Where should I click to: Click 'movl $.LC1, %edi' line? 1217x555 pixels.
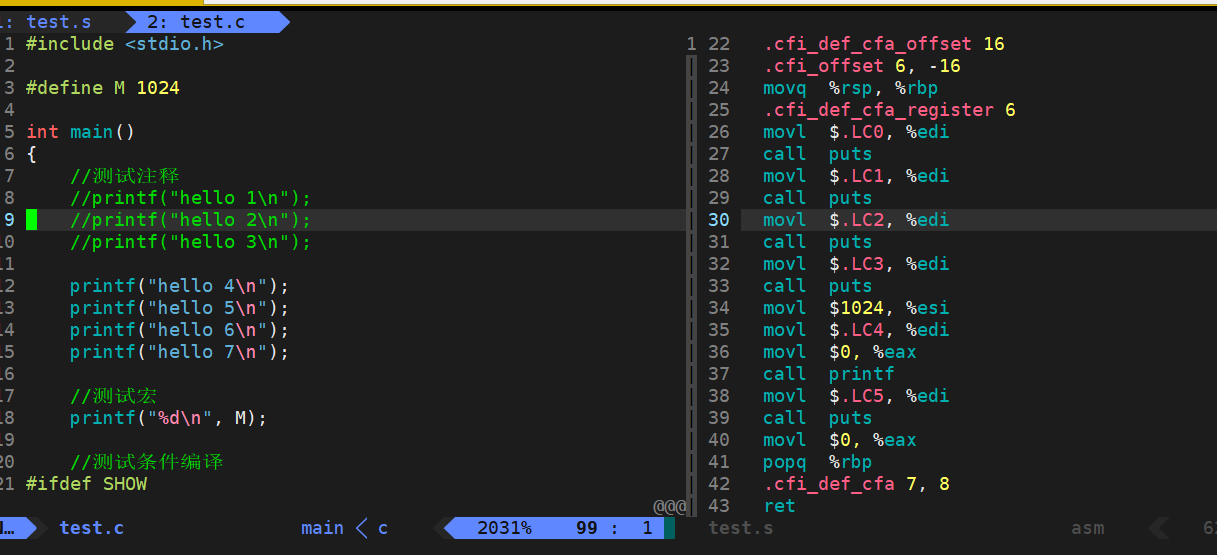click(856, 176)
